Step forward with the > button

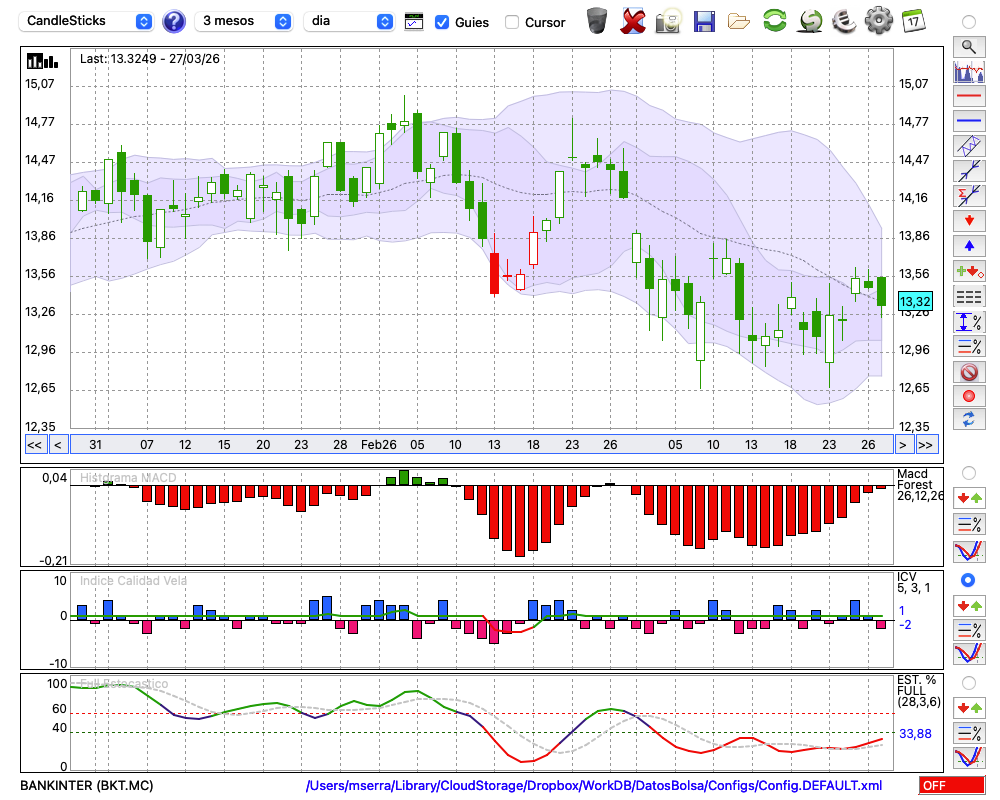tap(902, 445)
